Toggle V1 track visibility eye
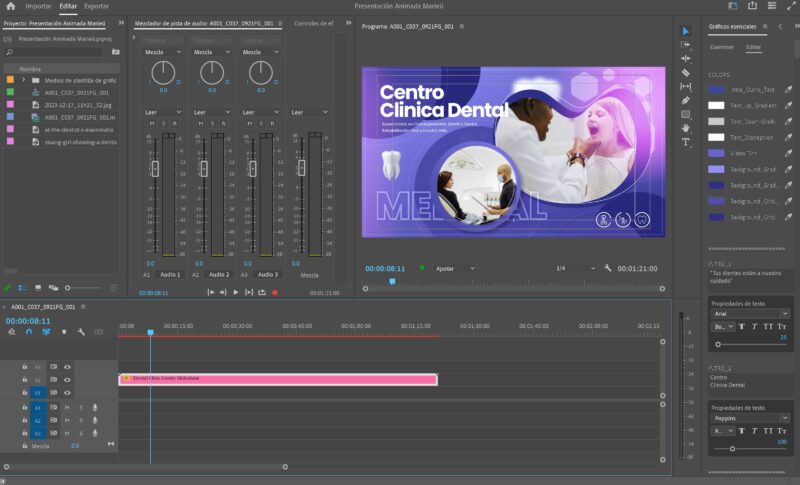This screenshot has height=485, width=800. (x=67, y=393)
